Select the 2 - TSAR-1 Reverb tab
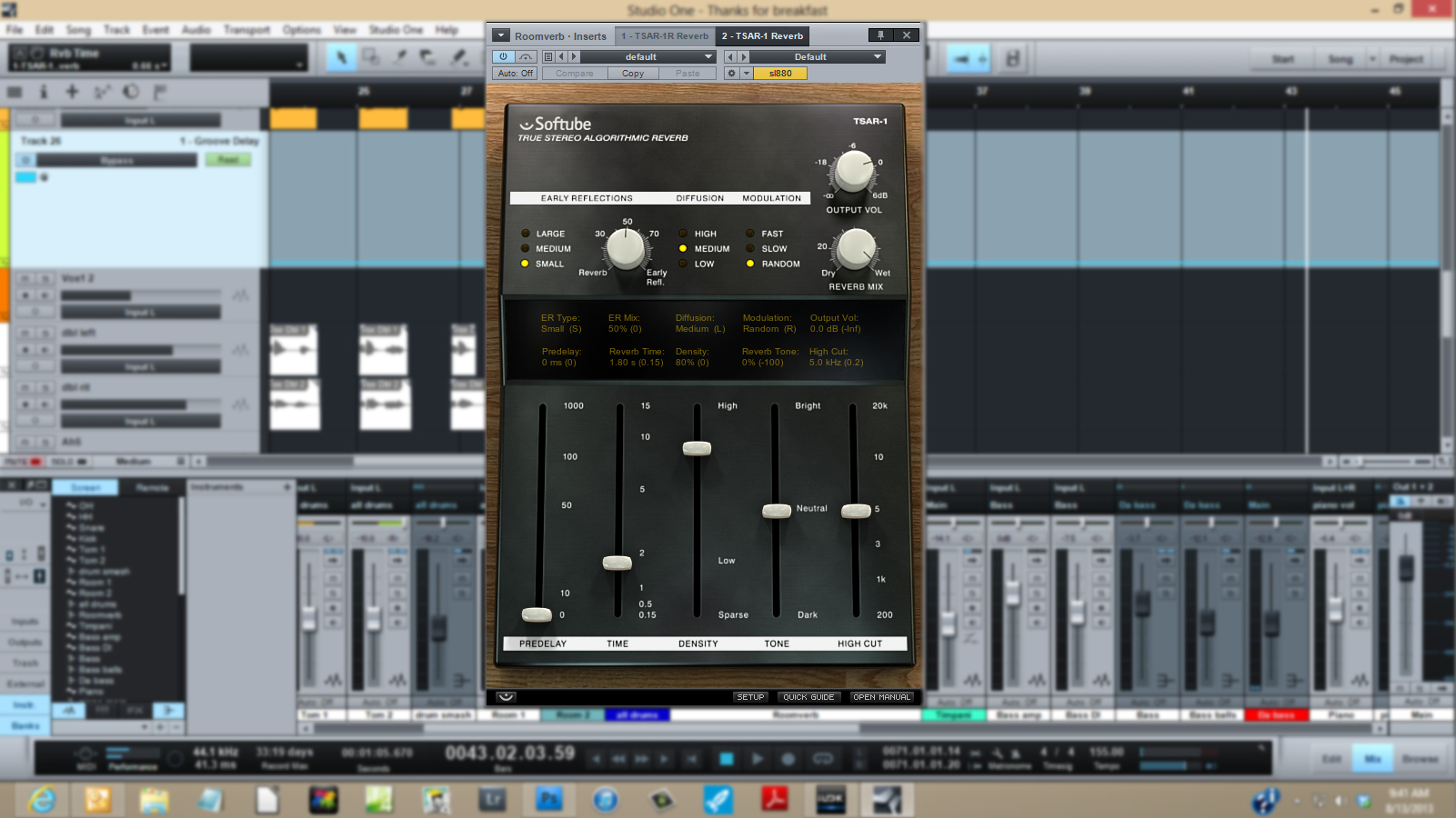This screenshot has width=1456, height=818. click(762, 35)
